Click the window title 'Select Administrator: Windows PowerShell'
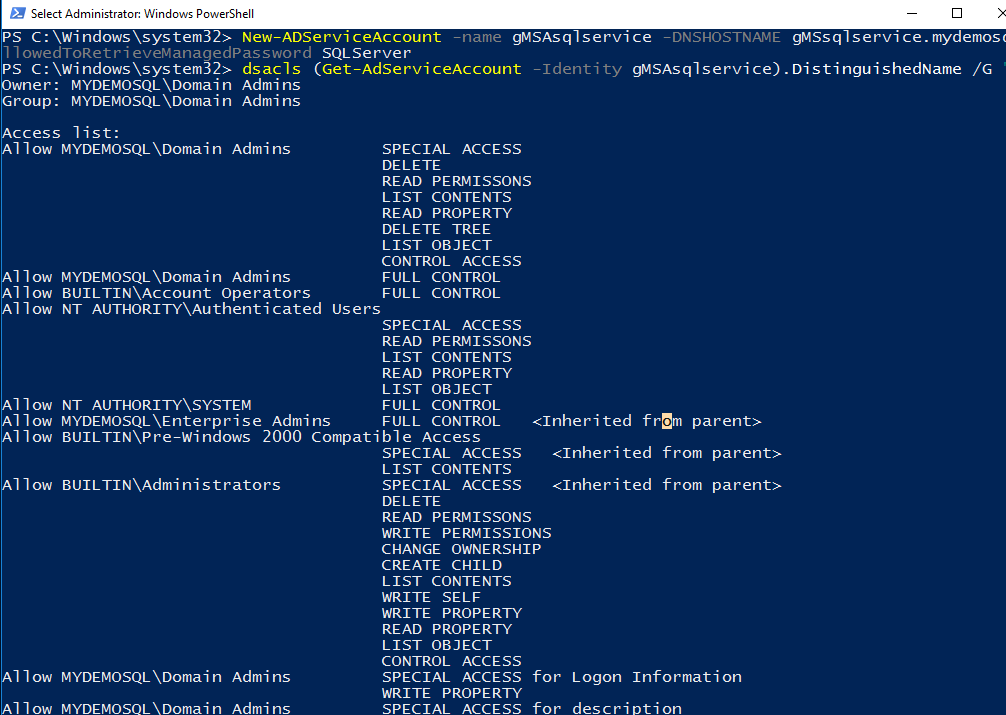This screenshot has width=1006, height=715. click(x=143, y=14)
